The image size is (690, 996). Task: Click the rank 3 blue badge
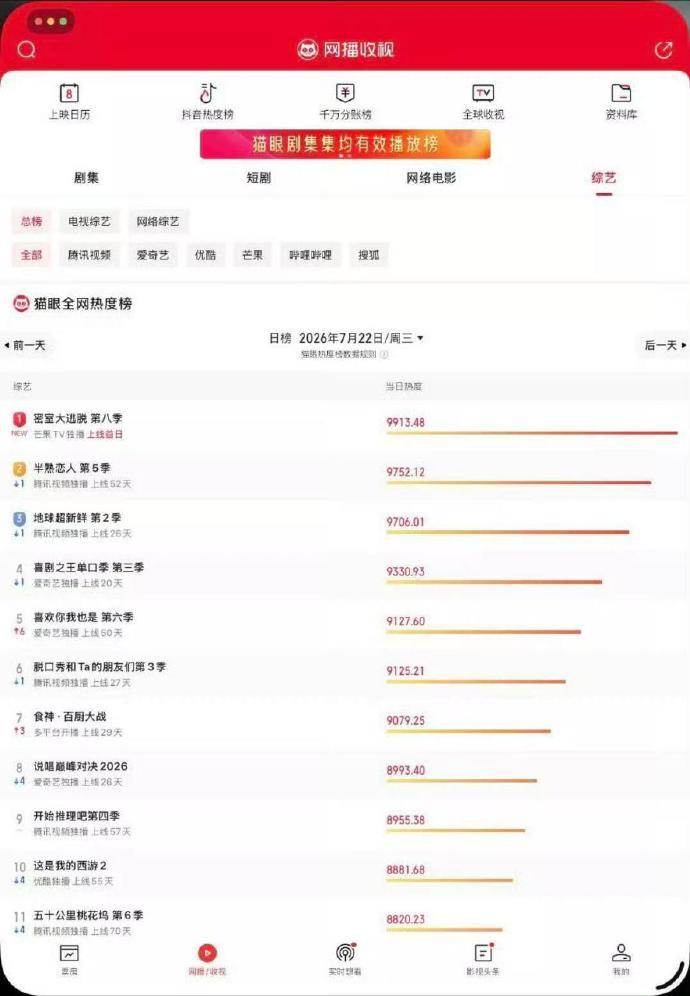19,518
